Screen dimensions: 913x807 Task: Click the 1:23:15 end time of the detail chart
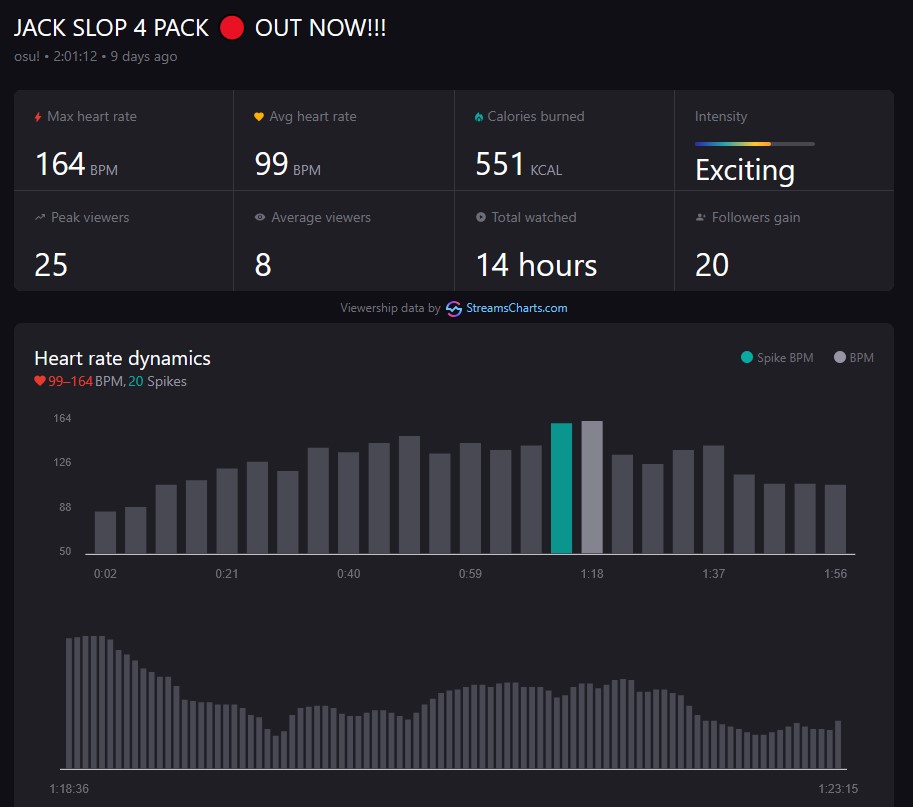(838, 788)
